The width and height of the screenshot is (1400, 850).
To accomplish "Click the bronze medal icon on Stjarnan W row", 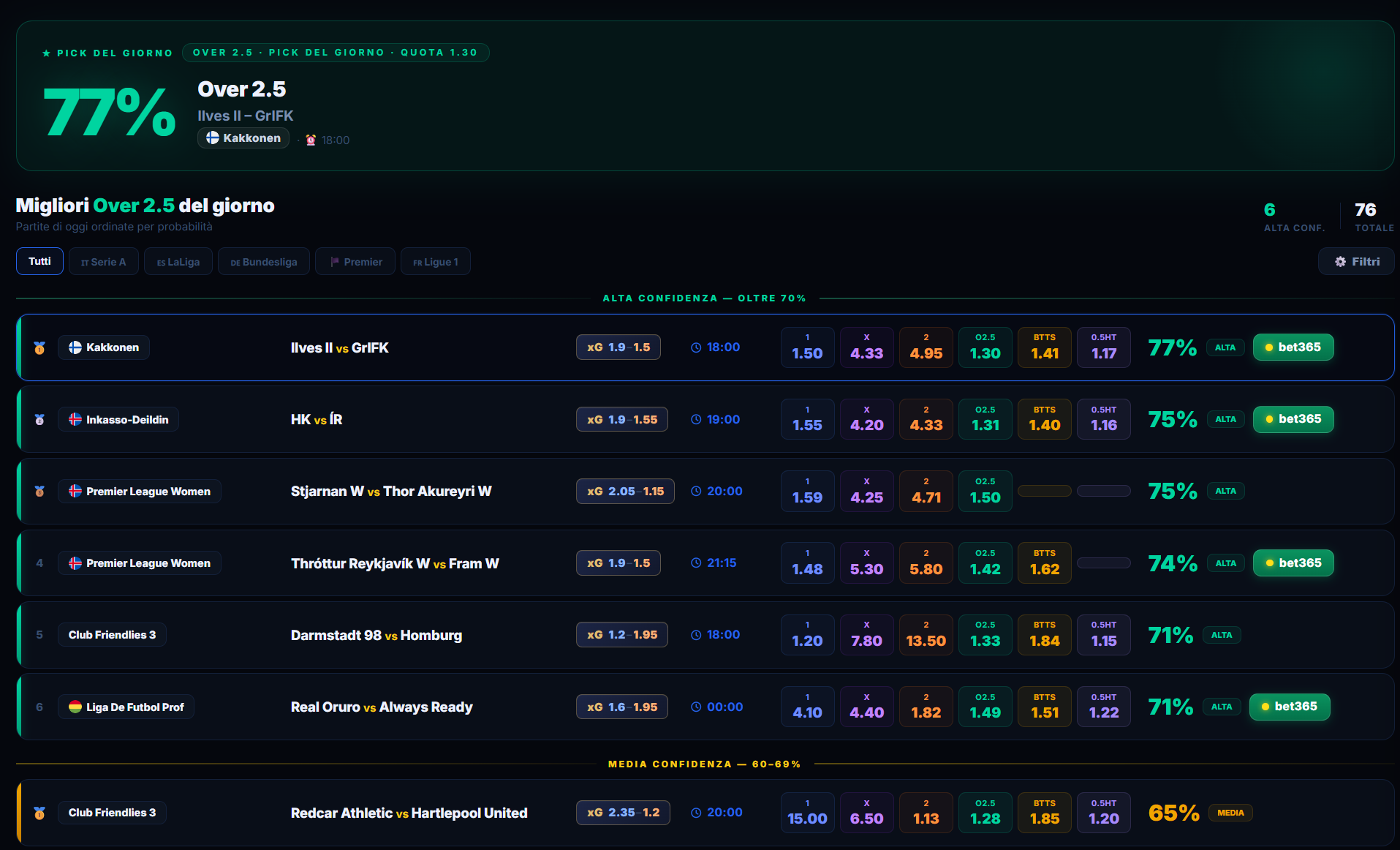I will pyautogui.click(x=39, y=491).
